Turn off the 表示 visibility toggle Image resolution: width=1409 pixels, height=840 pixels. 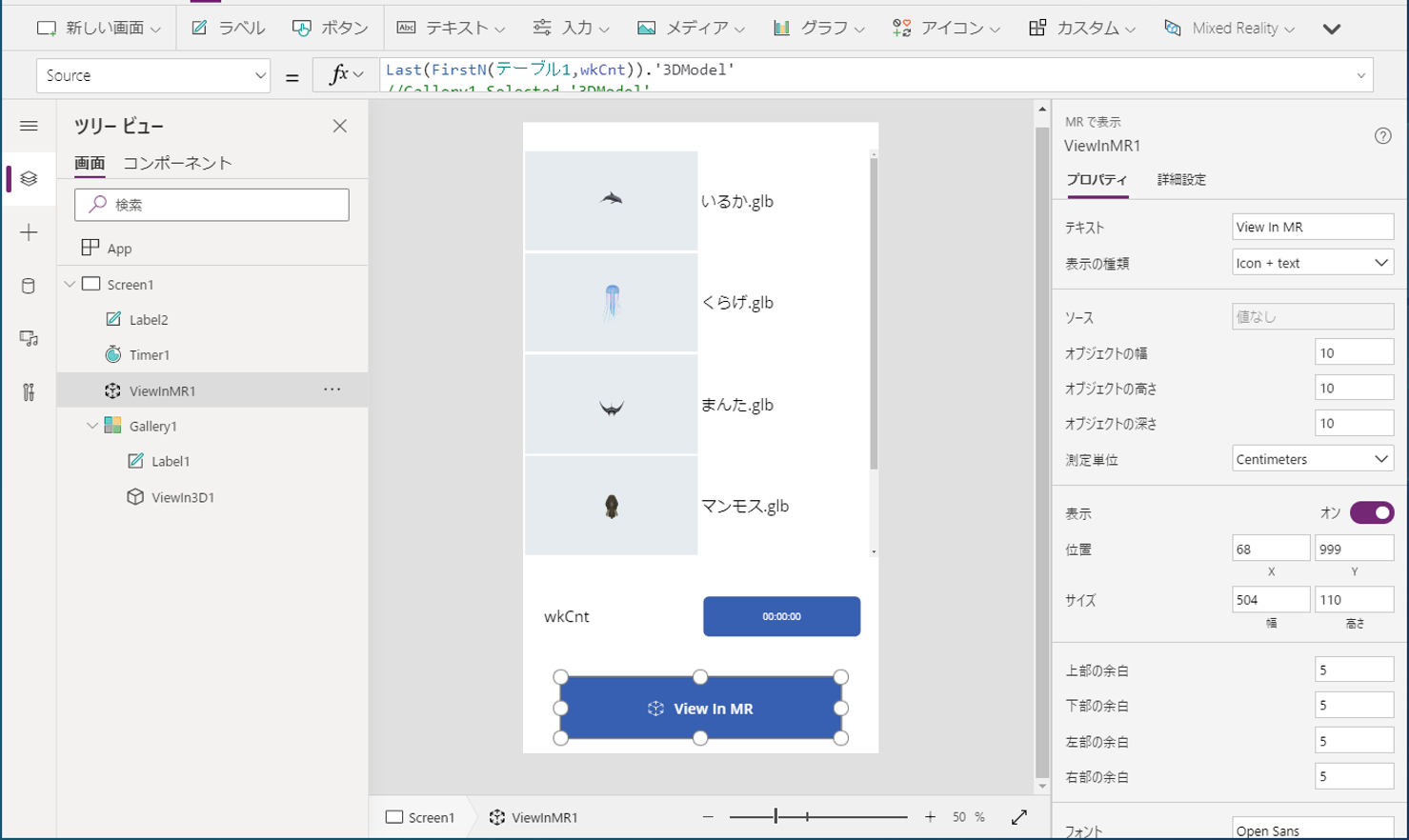click(1370, 512)
